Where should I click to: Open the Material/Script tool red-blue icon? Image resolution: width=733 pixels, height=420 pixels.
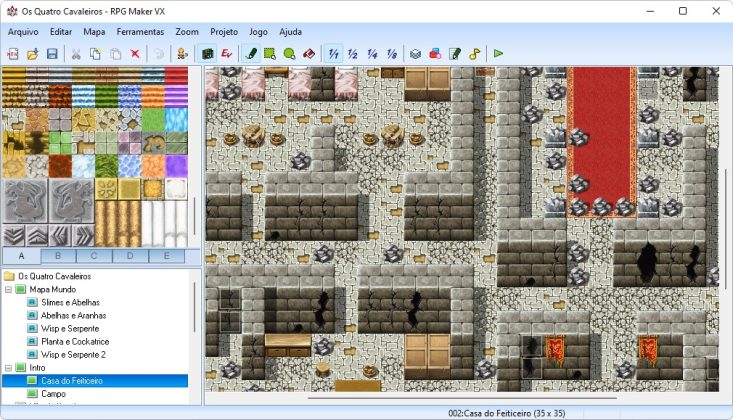[435, 54]
